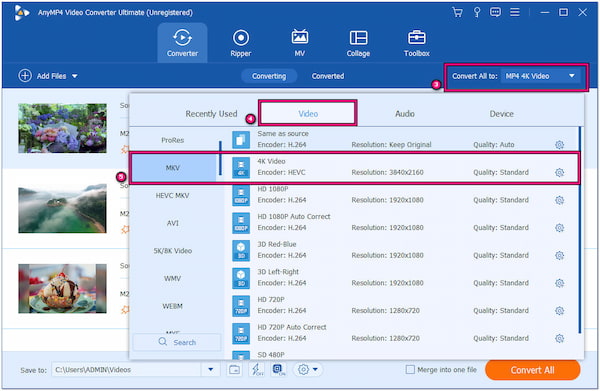The width and height of the screenshot is (600, 391).
Task: Open the Ripper module
Action: (x=241, y=43)
